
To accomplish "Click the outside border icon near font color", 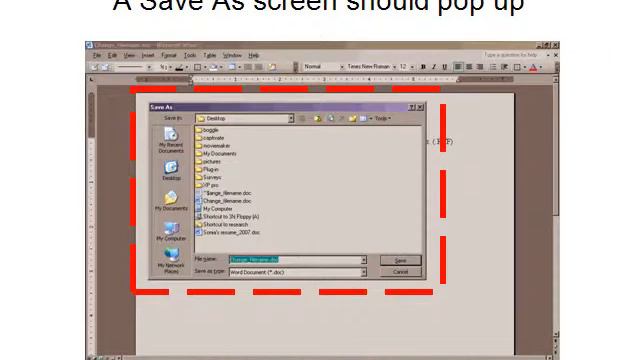I will click(517, 67).
